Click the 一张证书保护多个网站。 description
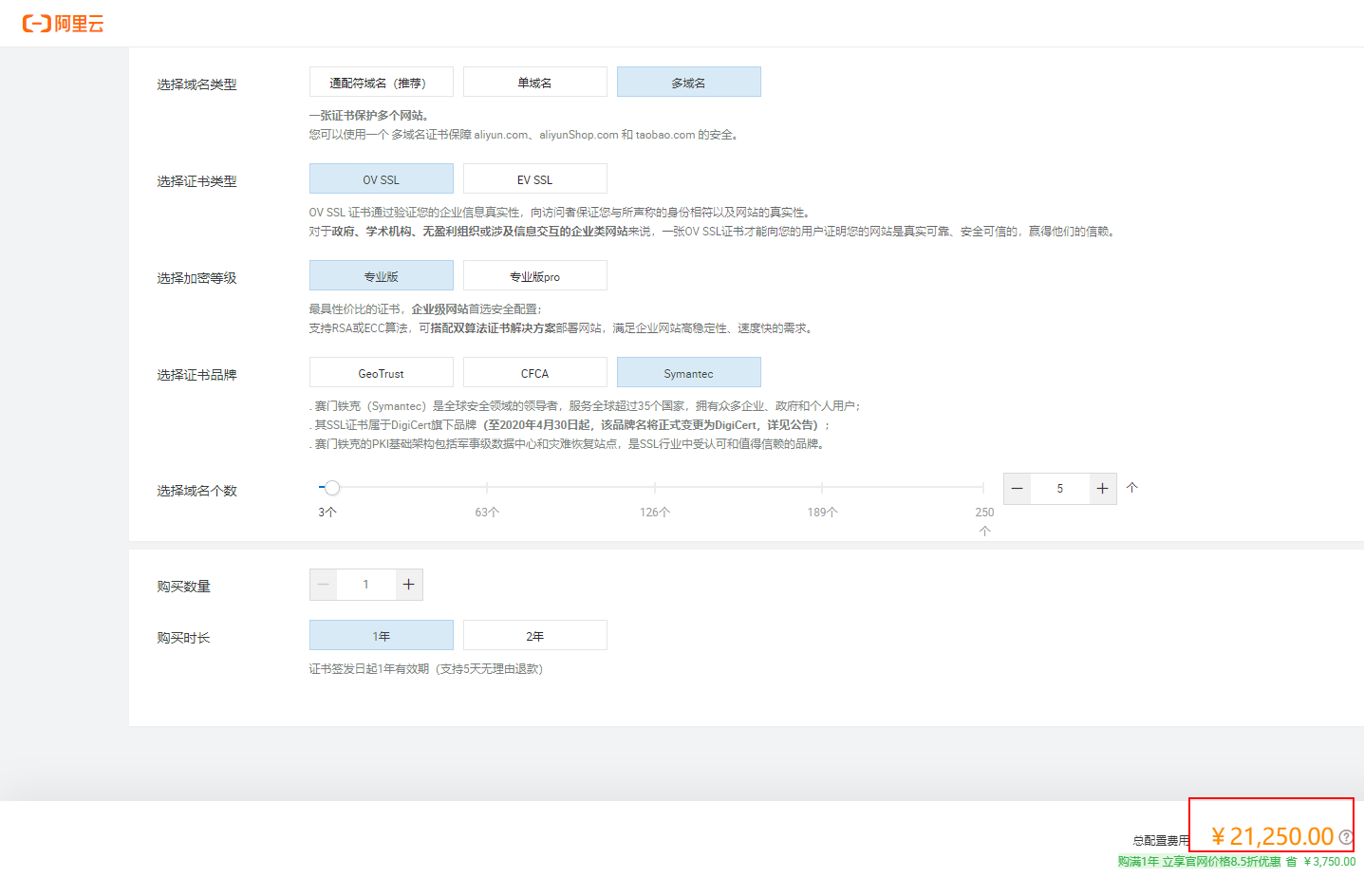The width and height of the screenshot is (1364, 896). point(370,116)
